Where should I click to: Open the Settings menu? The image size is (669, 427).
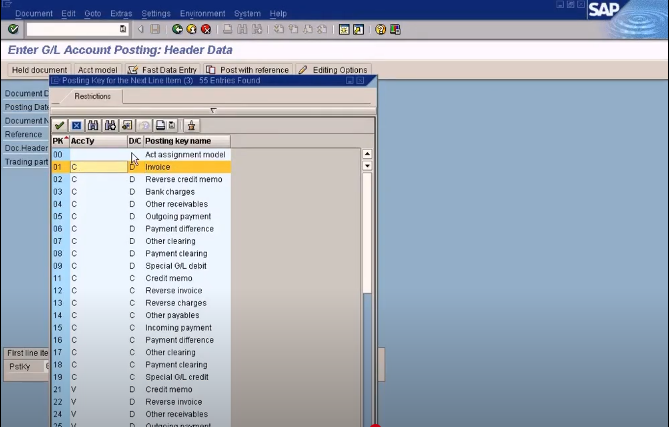click(156, 14)
